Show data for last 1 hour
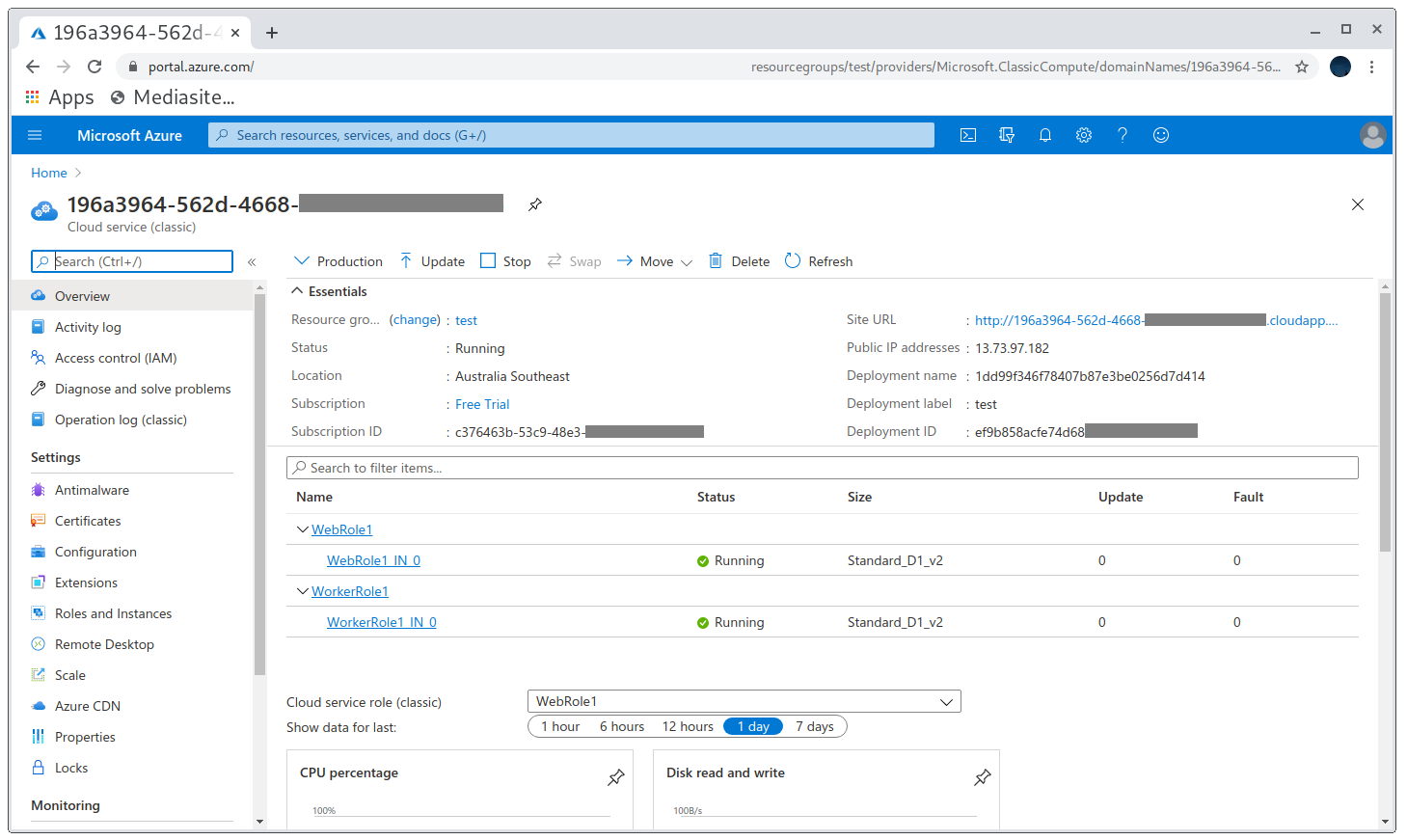Image resolution: width=1407 pixels, height=840 pixels. [560, 726]
